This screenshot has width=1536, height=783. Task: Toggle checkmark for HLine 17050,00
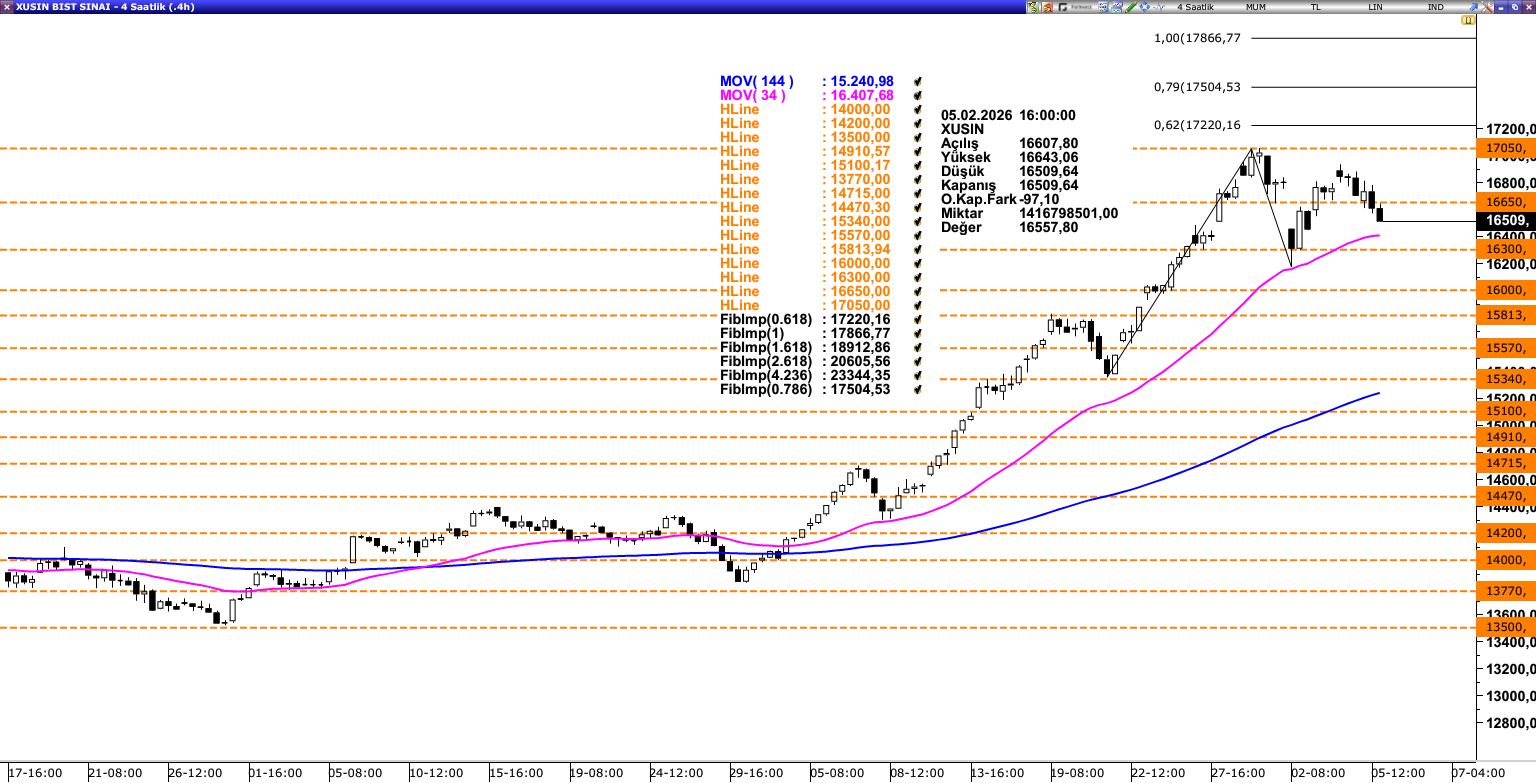916,306
